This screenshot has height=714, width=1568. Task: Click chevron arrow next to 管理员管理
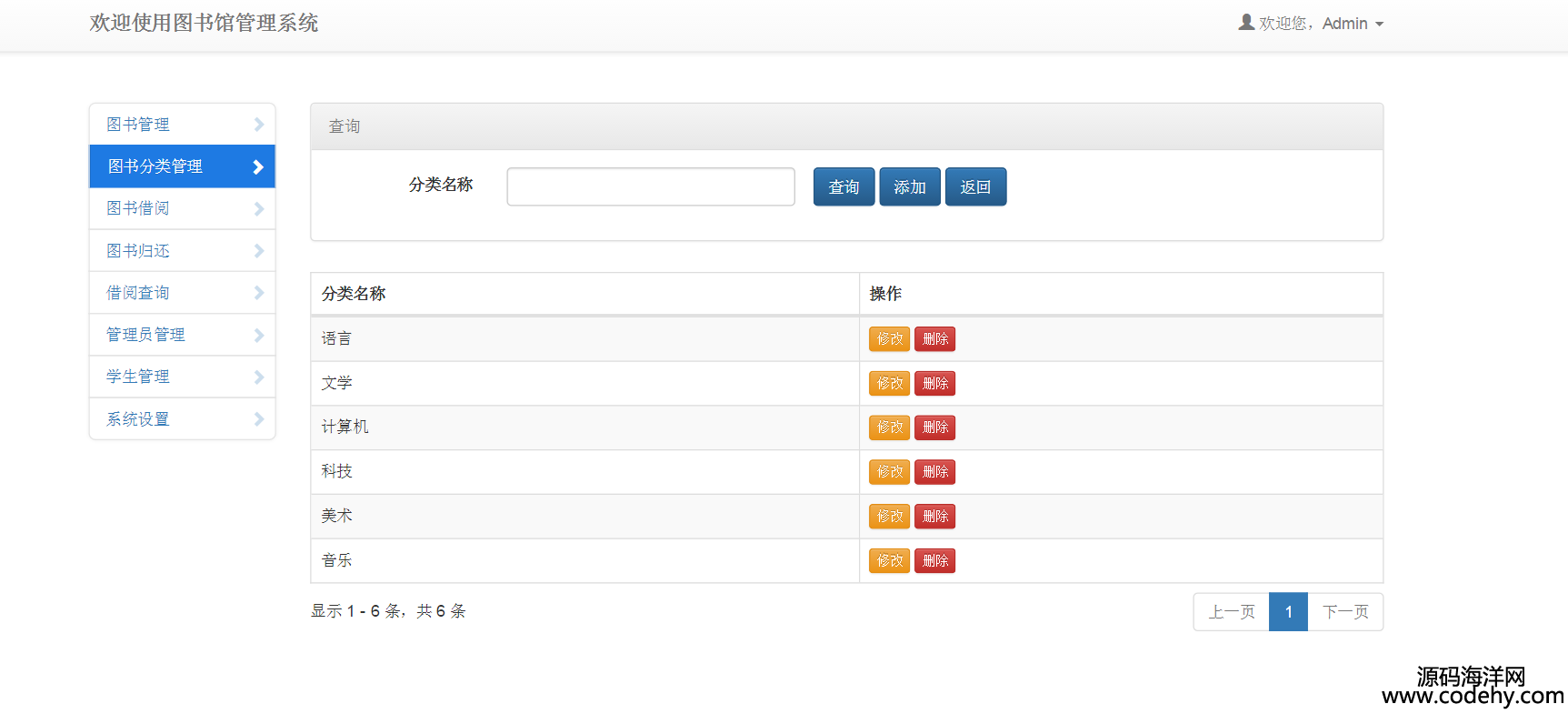tap(258, 336)
